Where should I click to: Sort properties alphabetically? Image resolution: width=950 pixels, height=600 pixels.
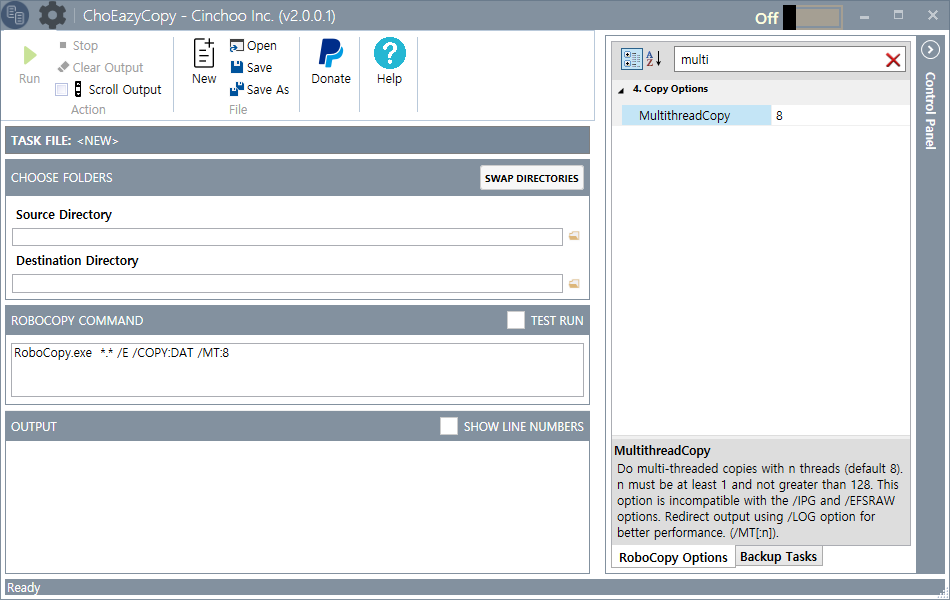coord(653,59)
